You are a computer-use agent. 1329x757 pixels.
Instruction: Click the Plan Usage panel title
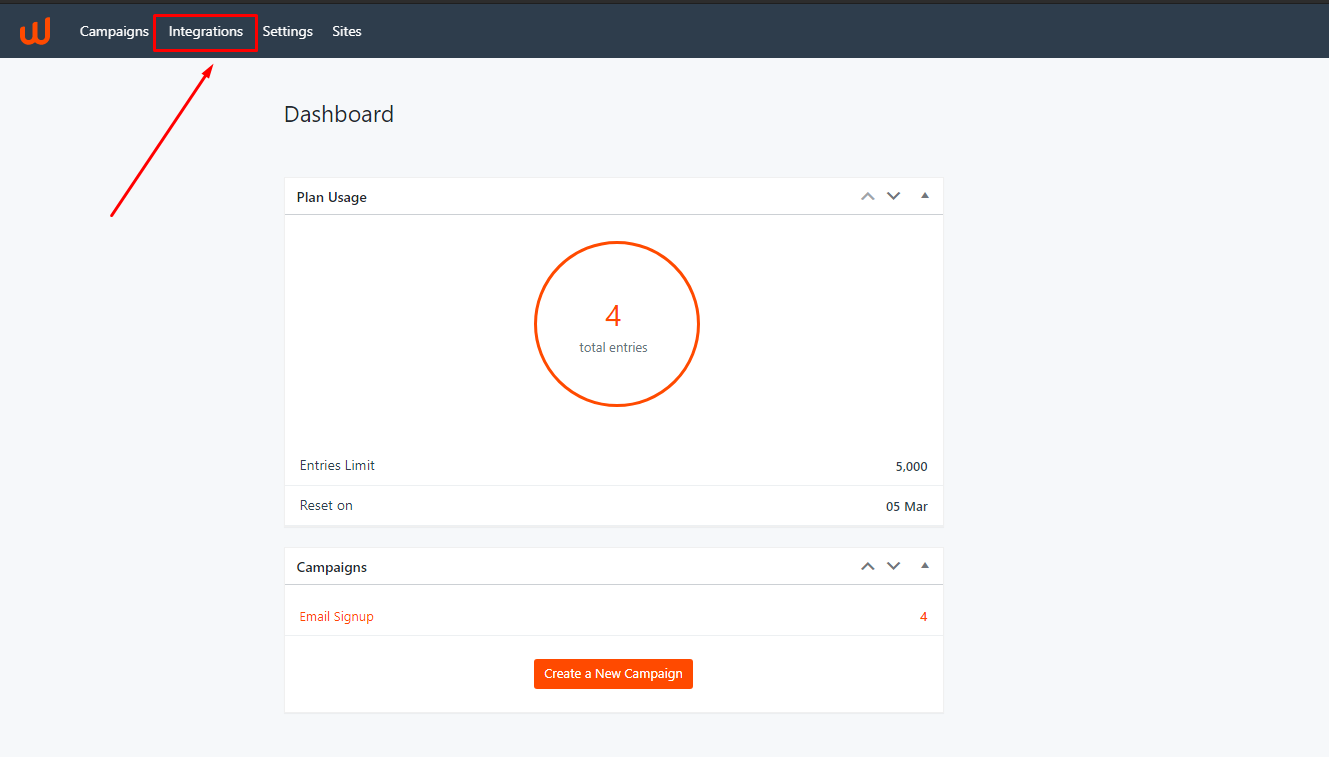click(332, 197)
